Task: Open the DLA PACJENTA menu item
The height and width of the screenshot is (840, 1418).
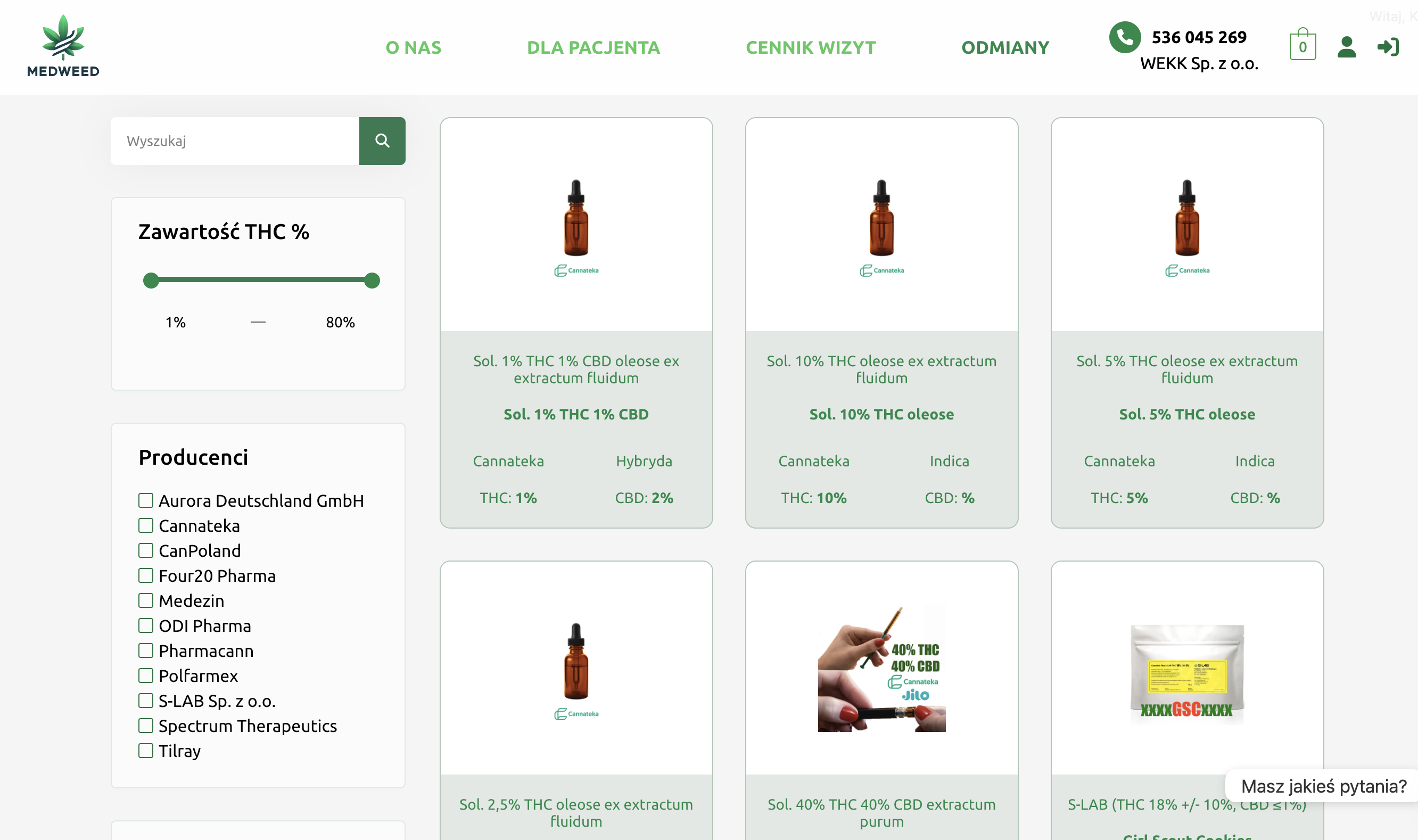Action: 593,47
